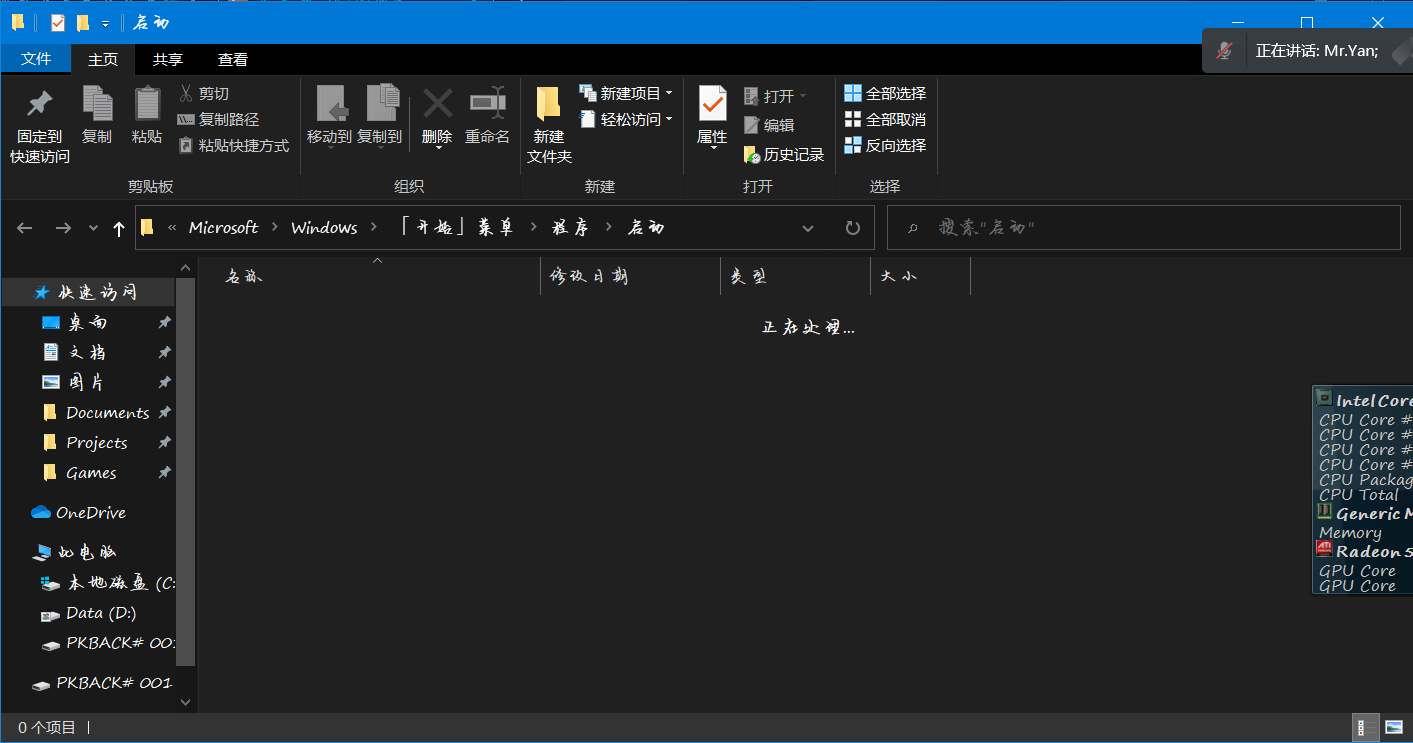Viewport: 1413px width, 743px height.
Task: Click 「开始」菜单 breadcrumb segment
Action: (x=456, y=228)
